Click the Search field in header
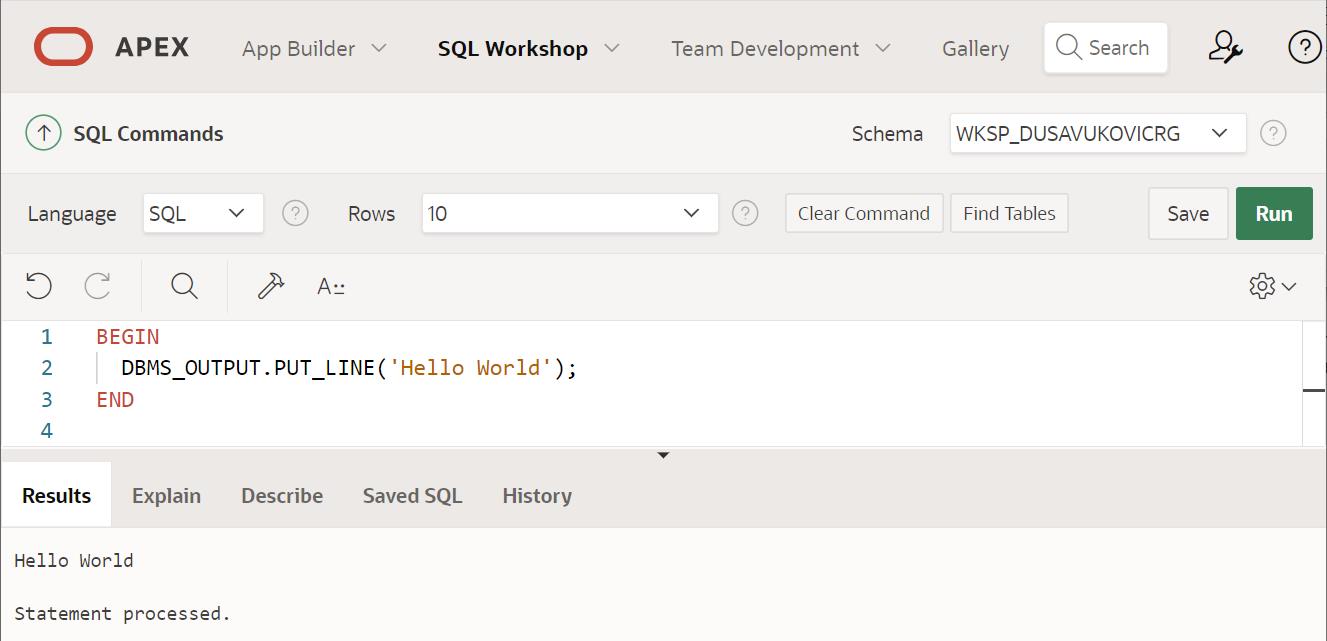The width and height of the screenshot is (1327, 641). tap(1106, 48)
